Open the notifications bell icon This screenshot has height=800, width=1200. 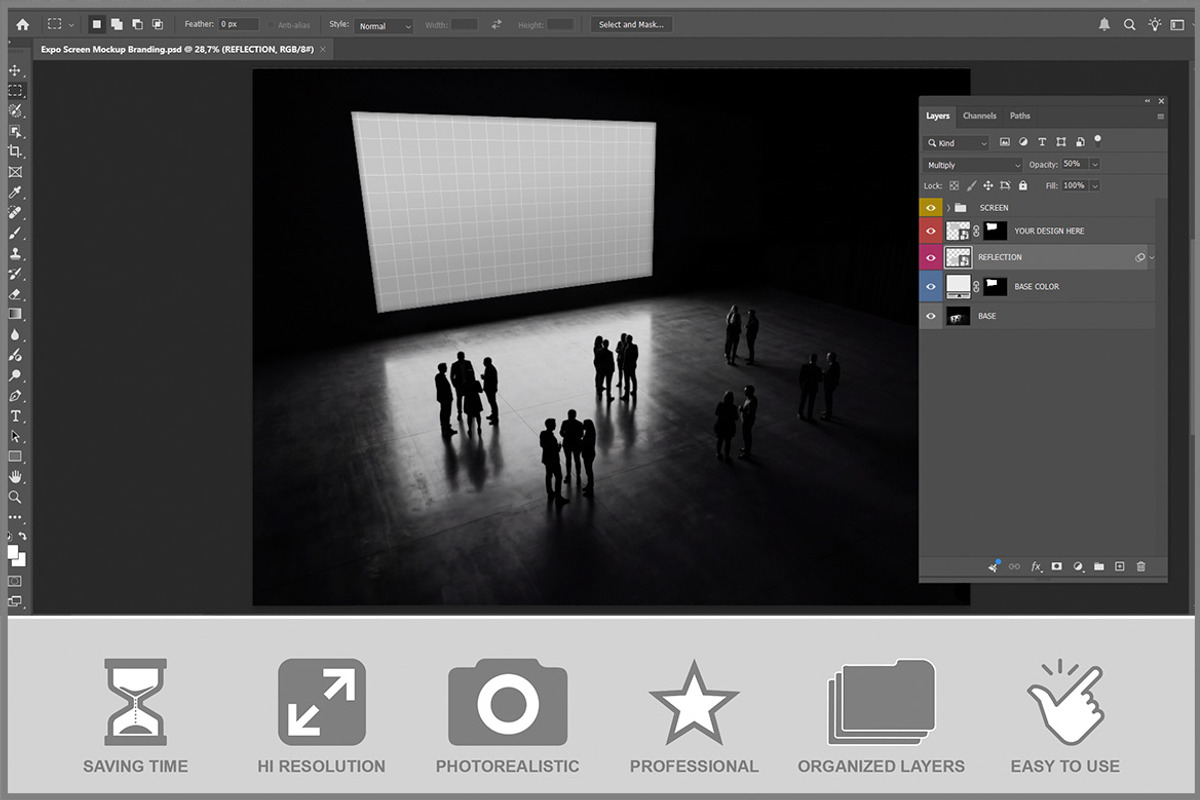pyautogui.click(x=1104, y=24)
